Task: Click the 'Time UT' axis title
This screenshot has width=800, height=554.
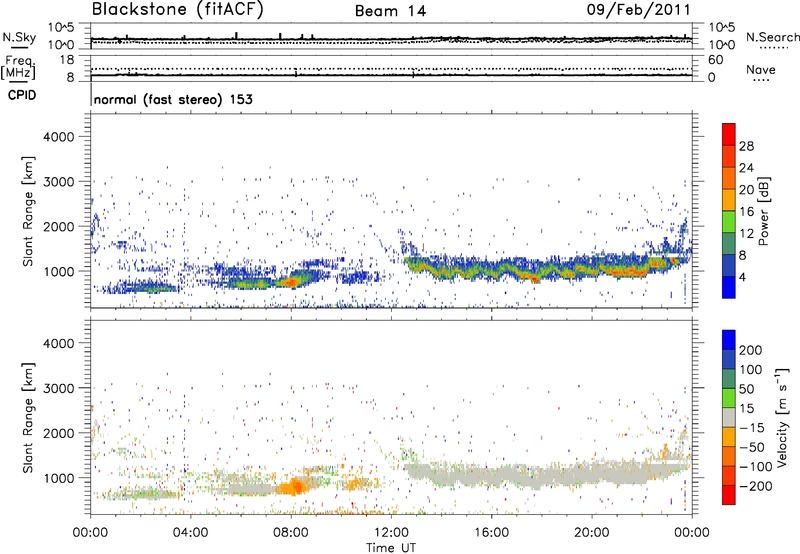Action: (391, 547)
